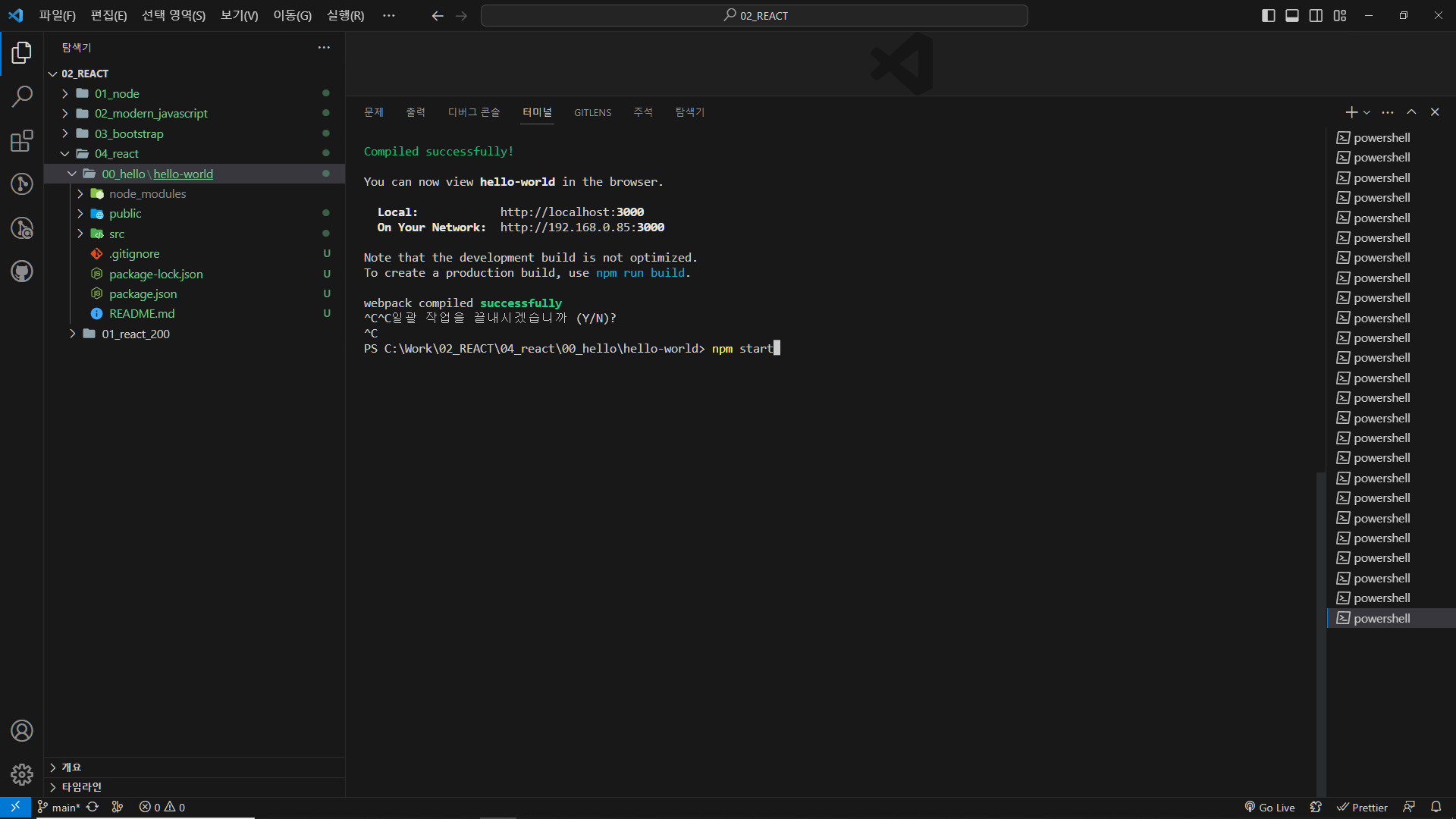The height and width of the screenshot is (819, 1456).
Task: Open the 보기(V) menu
Action: 239,15
